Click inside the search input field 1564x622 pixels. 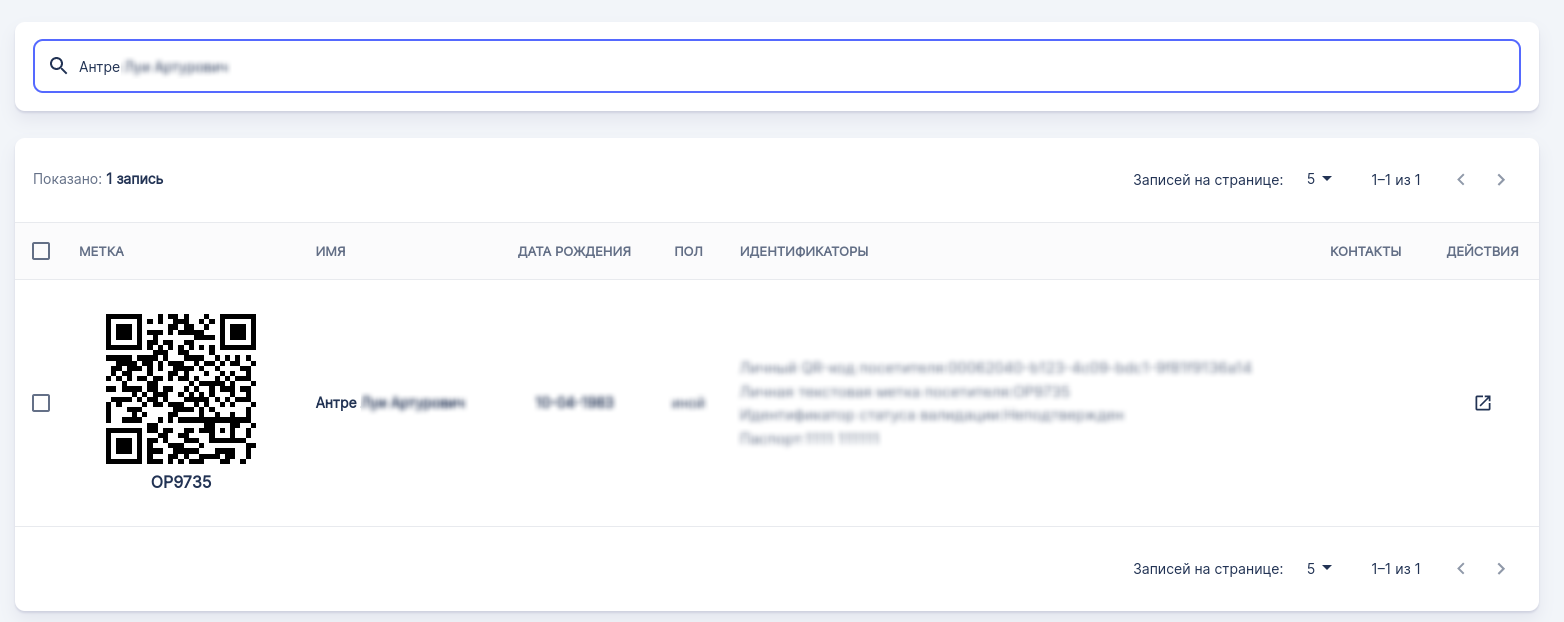(400, 65)
